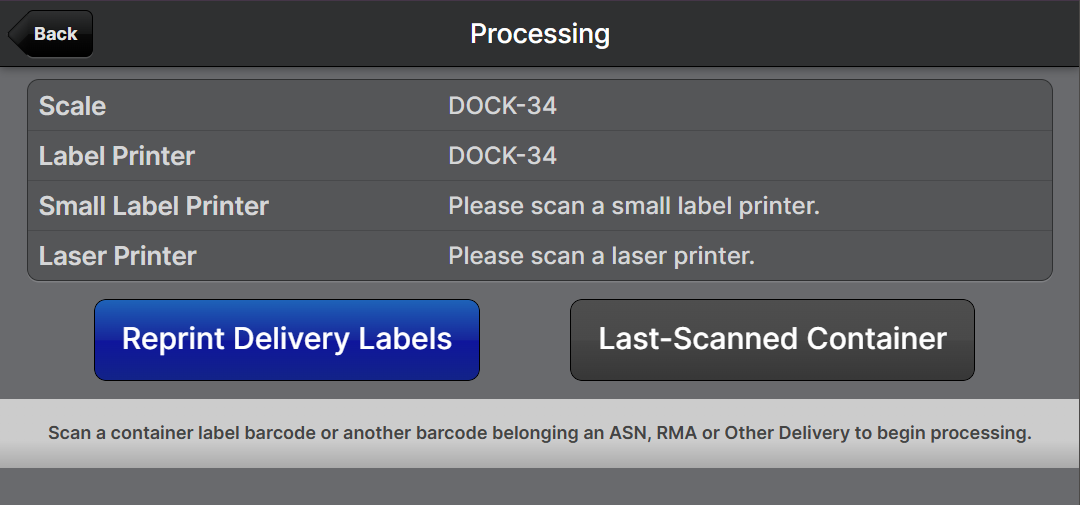Select the Scale row label

click(x=72, y=106)
